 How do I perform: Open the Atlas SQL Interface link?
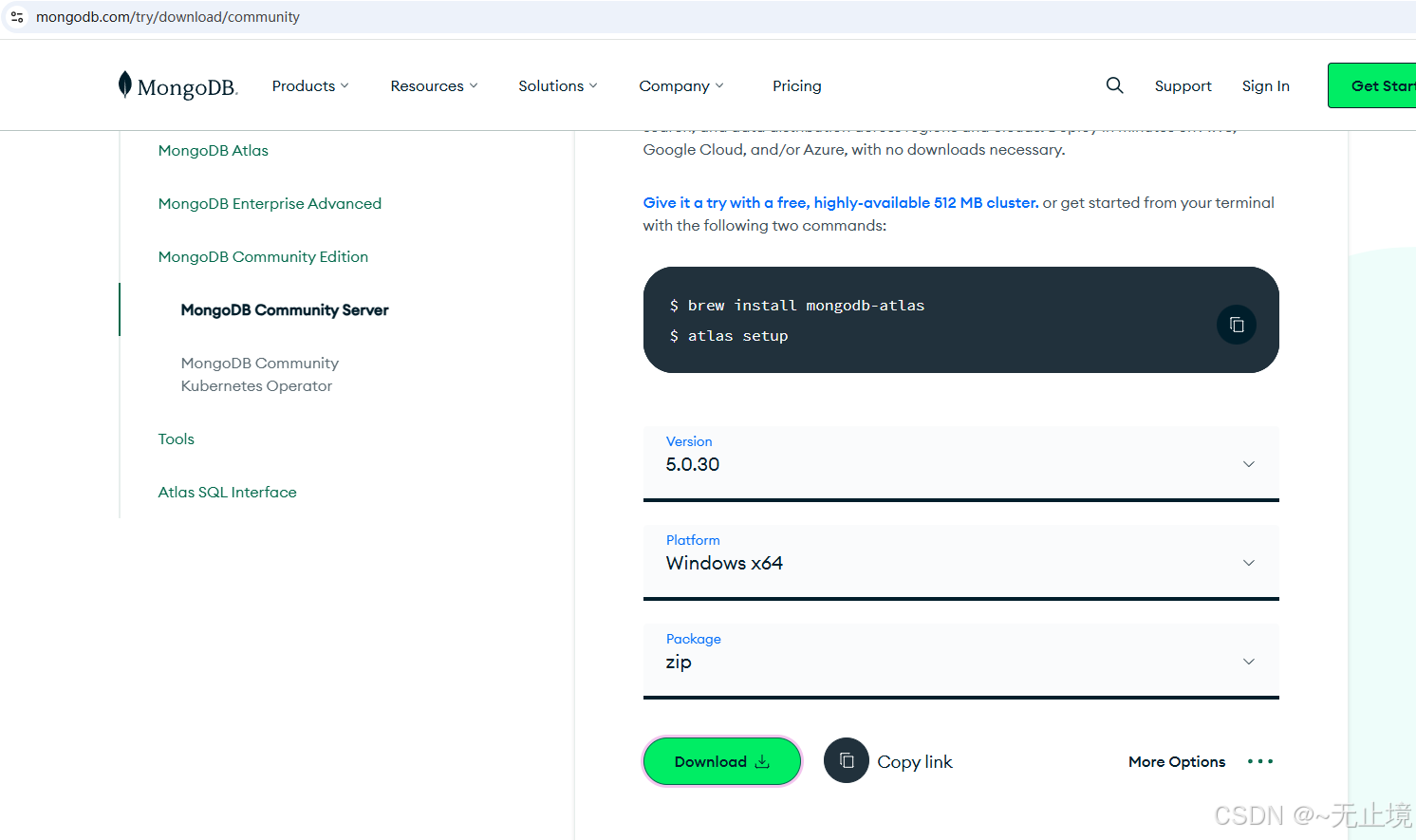[228, 492]
